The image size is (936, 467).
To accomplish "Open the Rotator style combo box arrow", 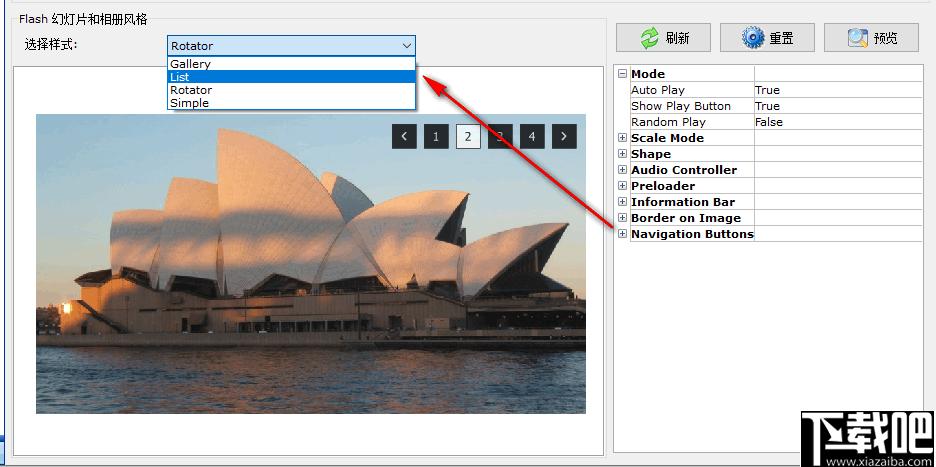I will [x=407, y=45].
